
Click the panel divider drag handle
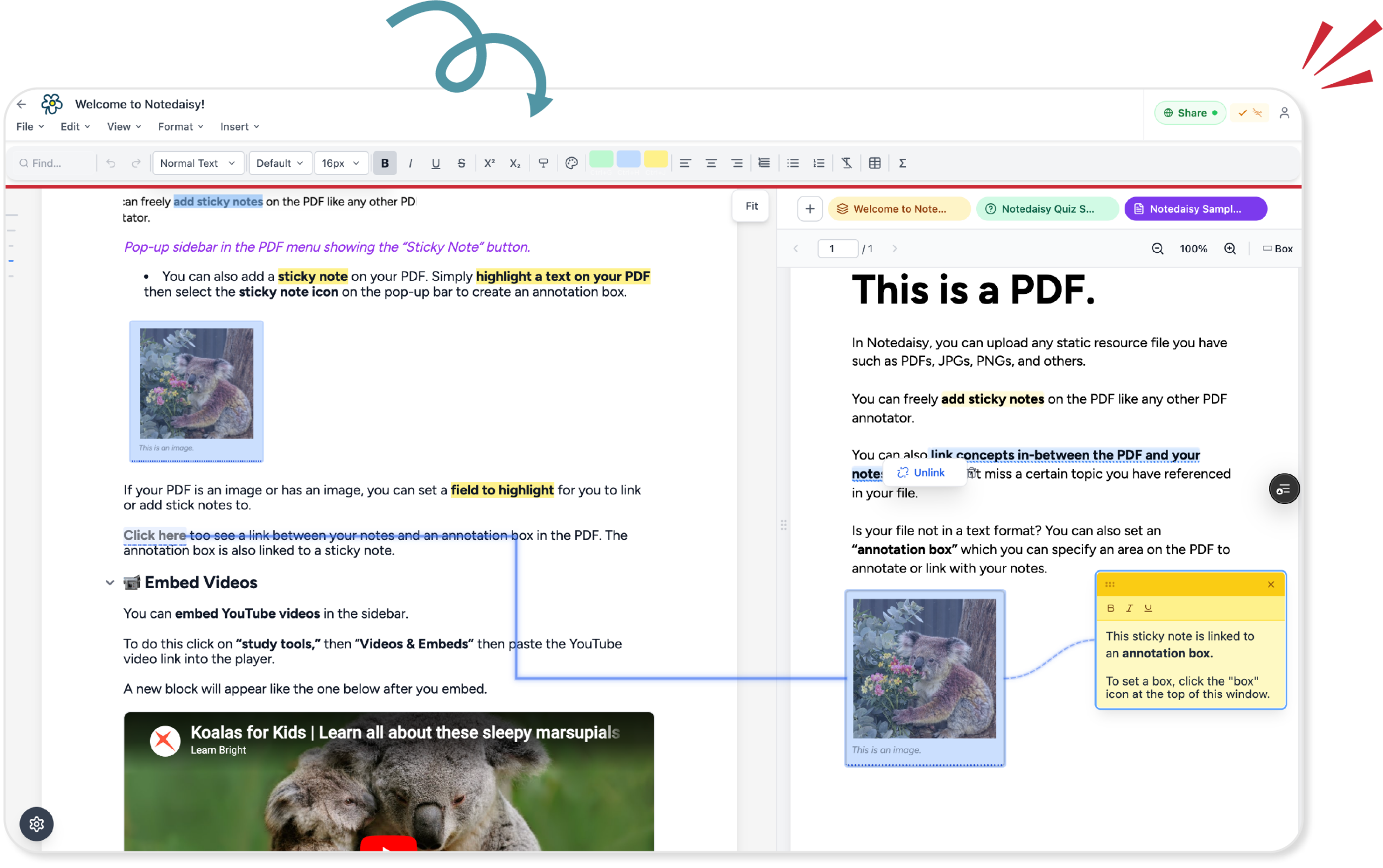pyautogui.click(x=784, y=524)
